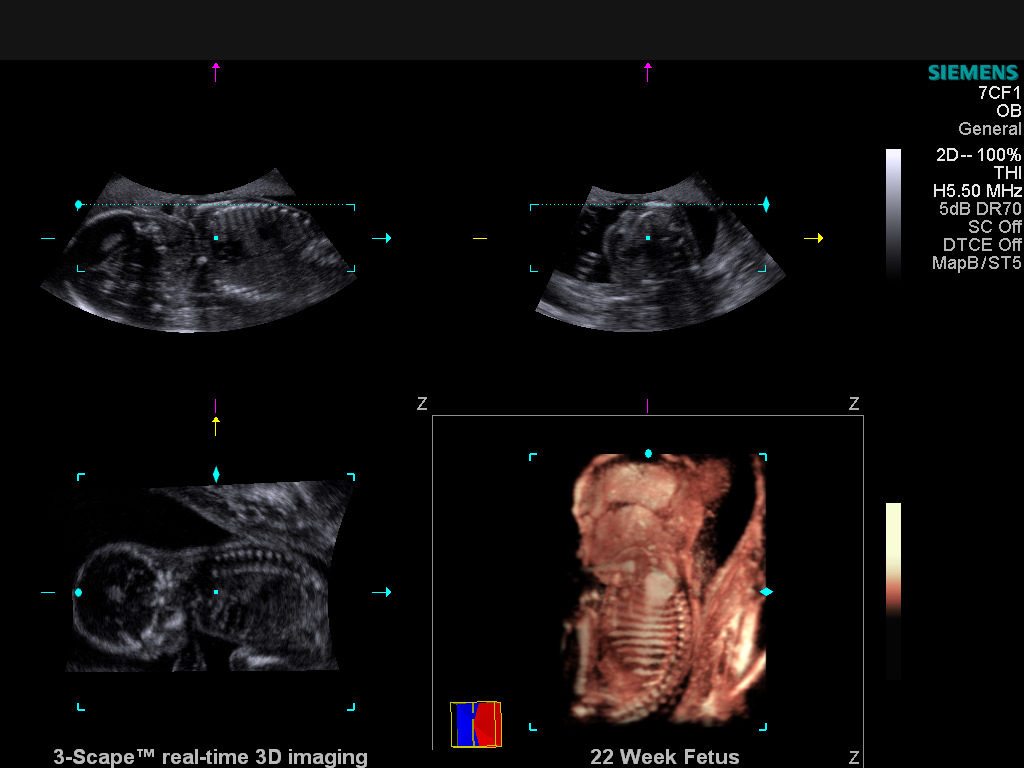The image size is (1024, 768).
Task: Click the H5.50 MHz frequency readout
Action: 977,191
